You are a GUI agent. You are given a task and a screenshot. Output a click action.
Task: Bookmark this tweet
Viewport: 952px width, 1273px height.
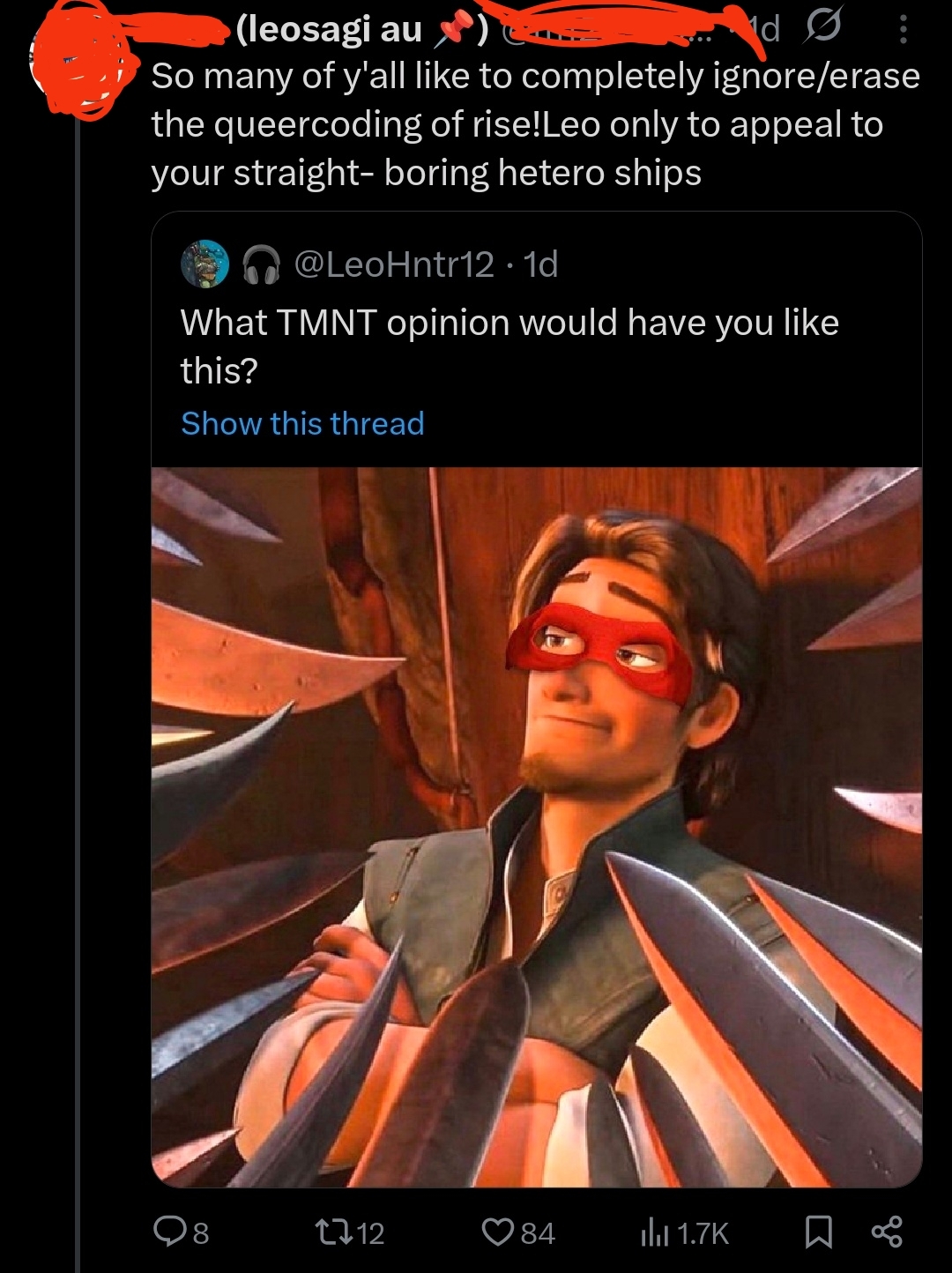(819, 1232)
